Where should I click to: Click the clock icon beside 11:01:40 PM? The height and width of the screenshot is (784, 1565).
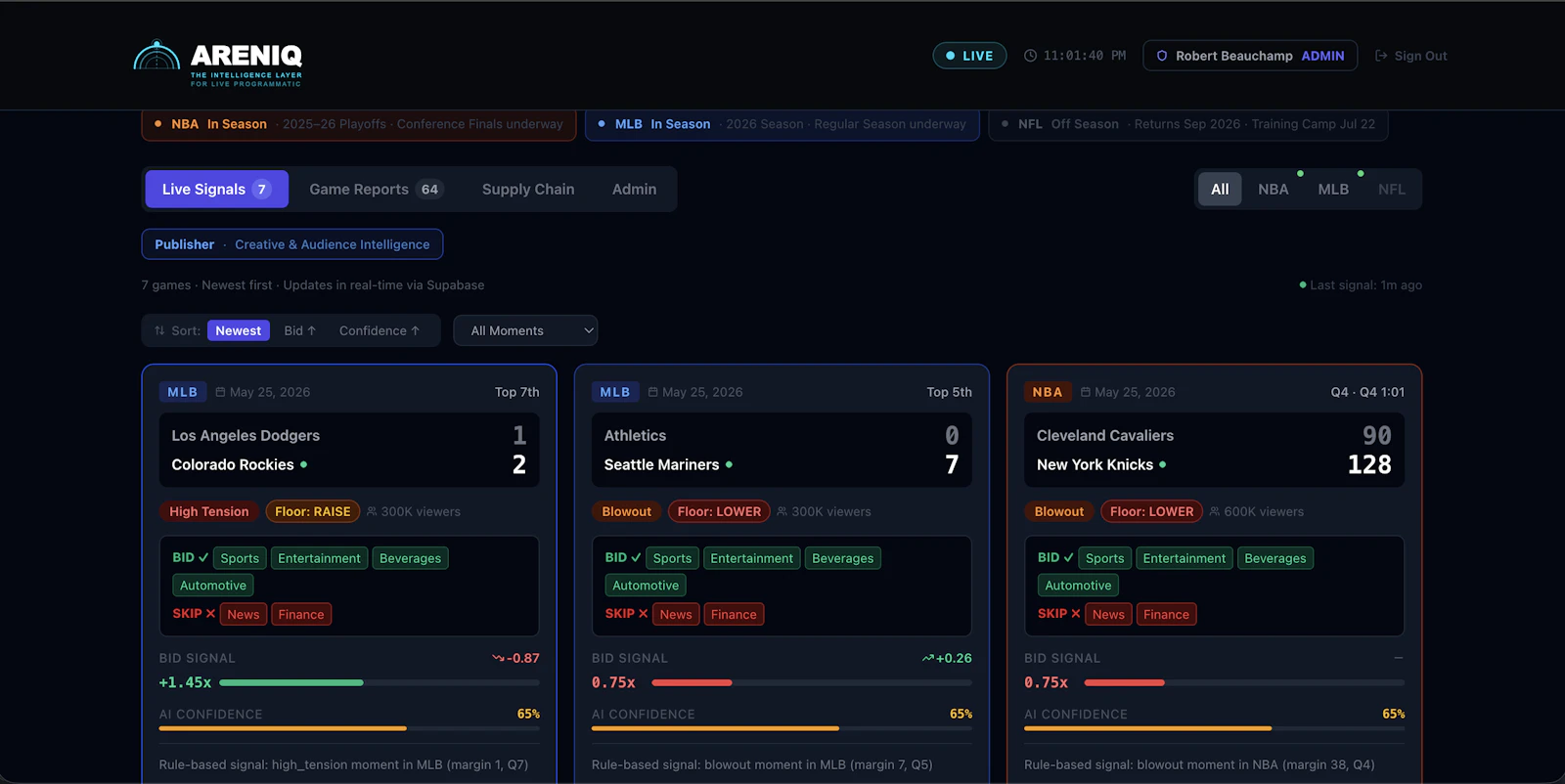point(1030,56)
